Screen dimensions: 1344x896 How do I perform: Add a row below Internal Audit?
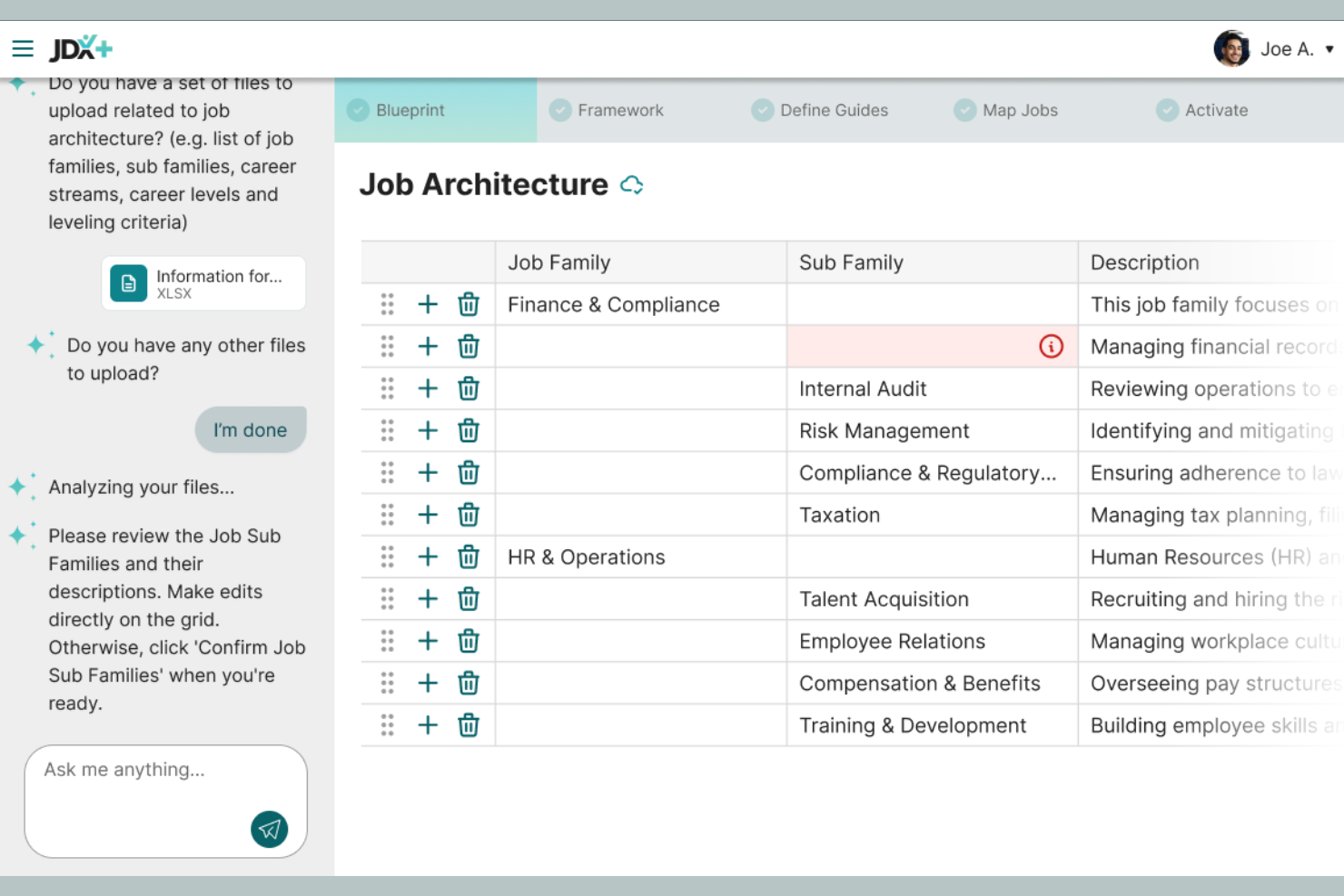(428, 389)
